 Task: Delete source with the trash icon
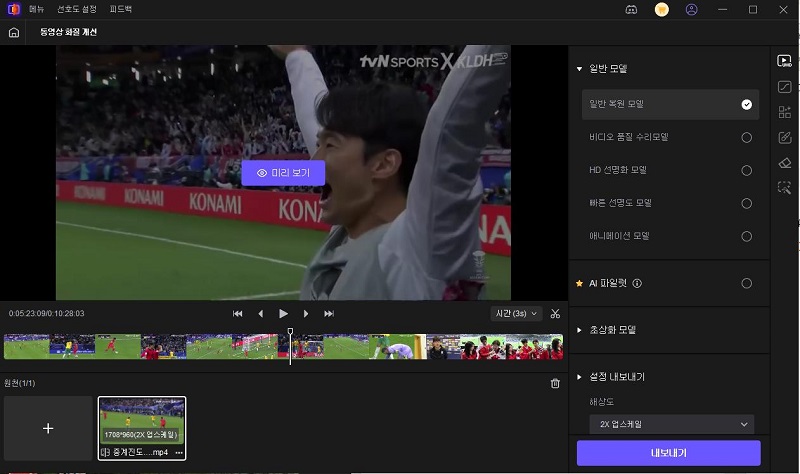tap(555, 383)
